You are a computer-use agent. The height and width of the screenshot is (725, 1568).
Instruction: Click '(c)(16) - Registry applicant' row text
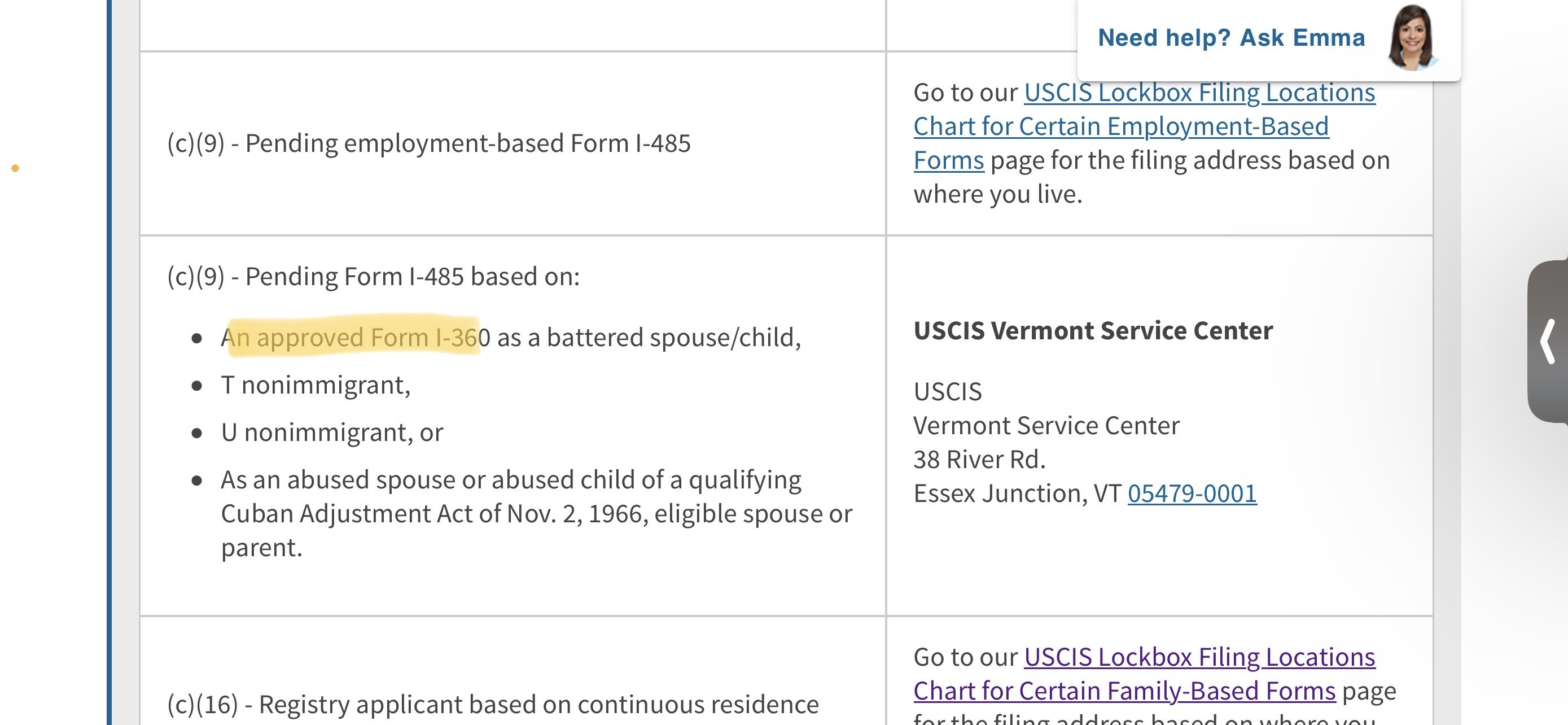[492, 704]
